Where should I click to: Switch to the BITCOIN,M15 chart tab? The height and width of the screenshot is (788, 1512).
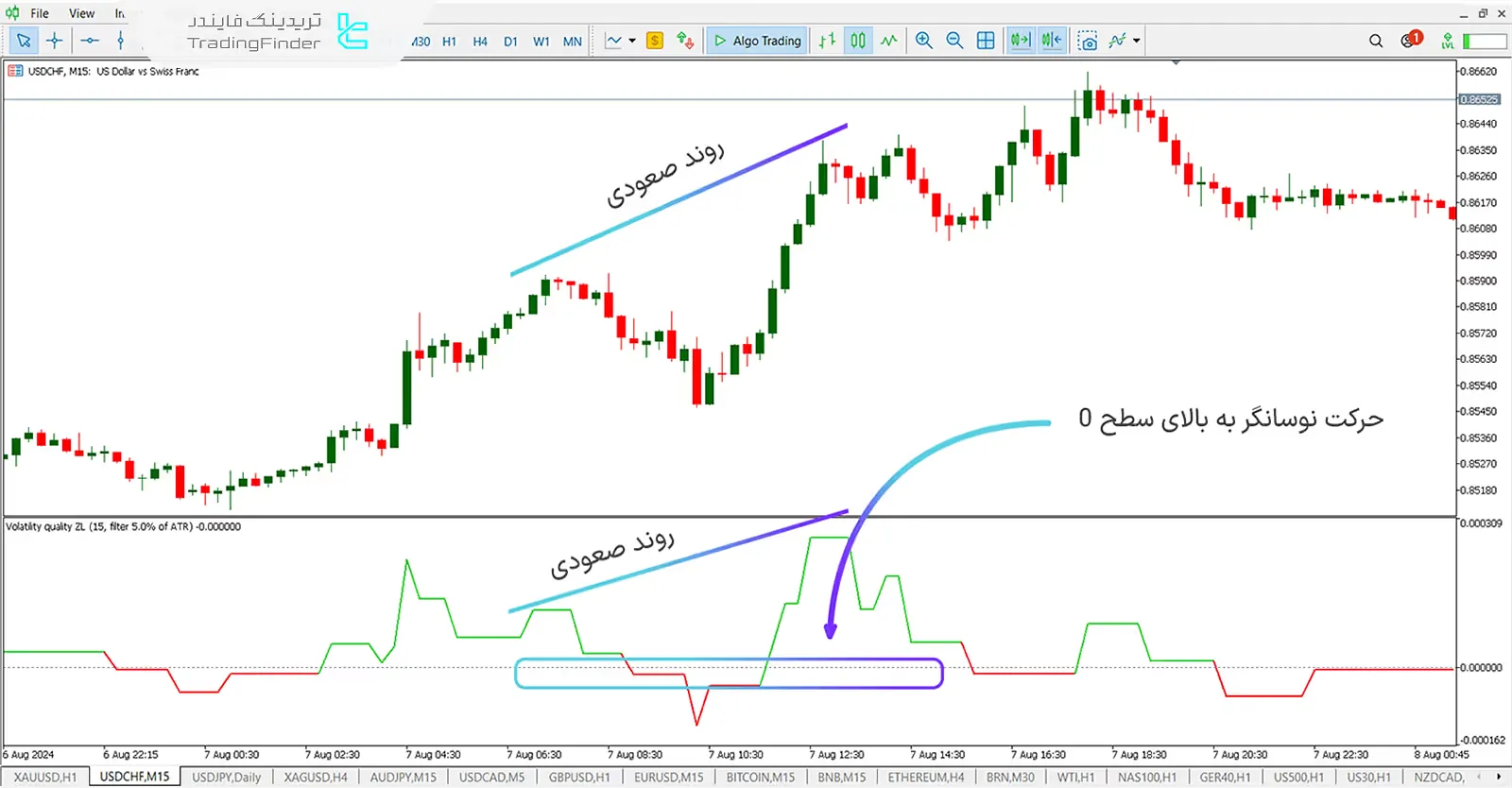click(761, 777)
